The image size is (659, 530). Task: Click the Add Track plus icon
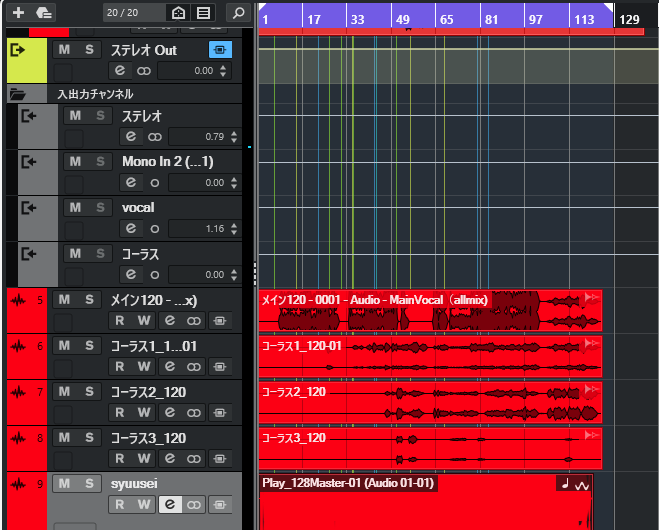click(x=18, y=13)
